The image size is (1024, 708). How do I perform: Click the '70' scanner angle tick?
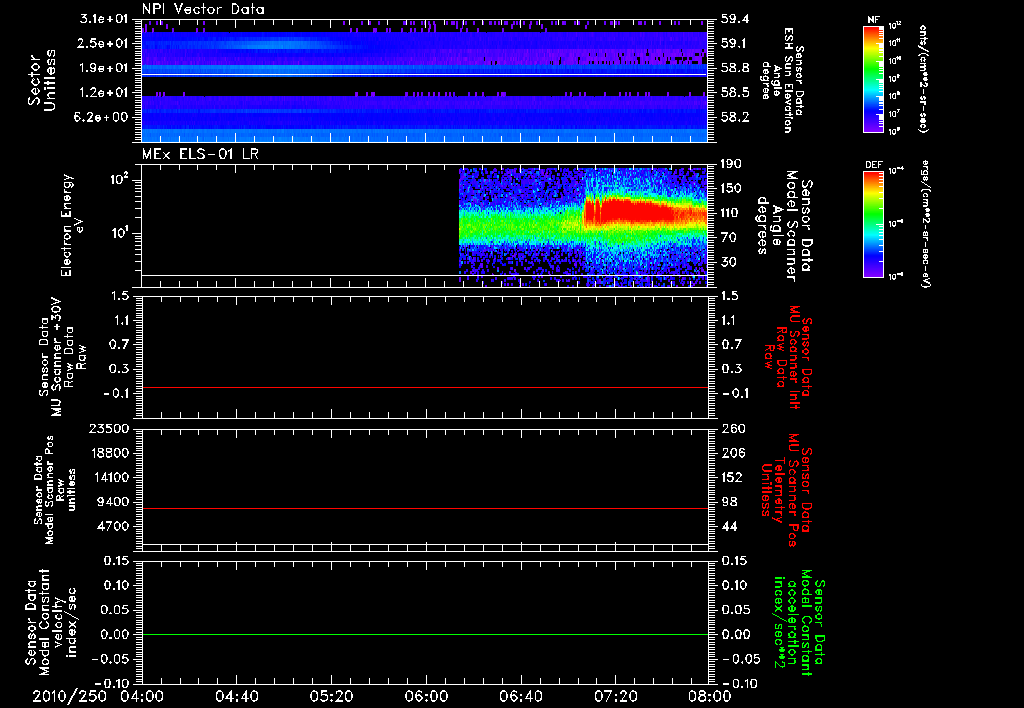coord(729,238)
